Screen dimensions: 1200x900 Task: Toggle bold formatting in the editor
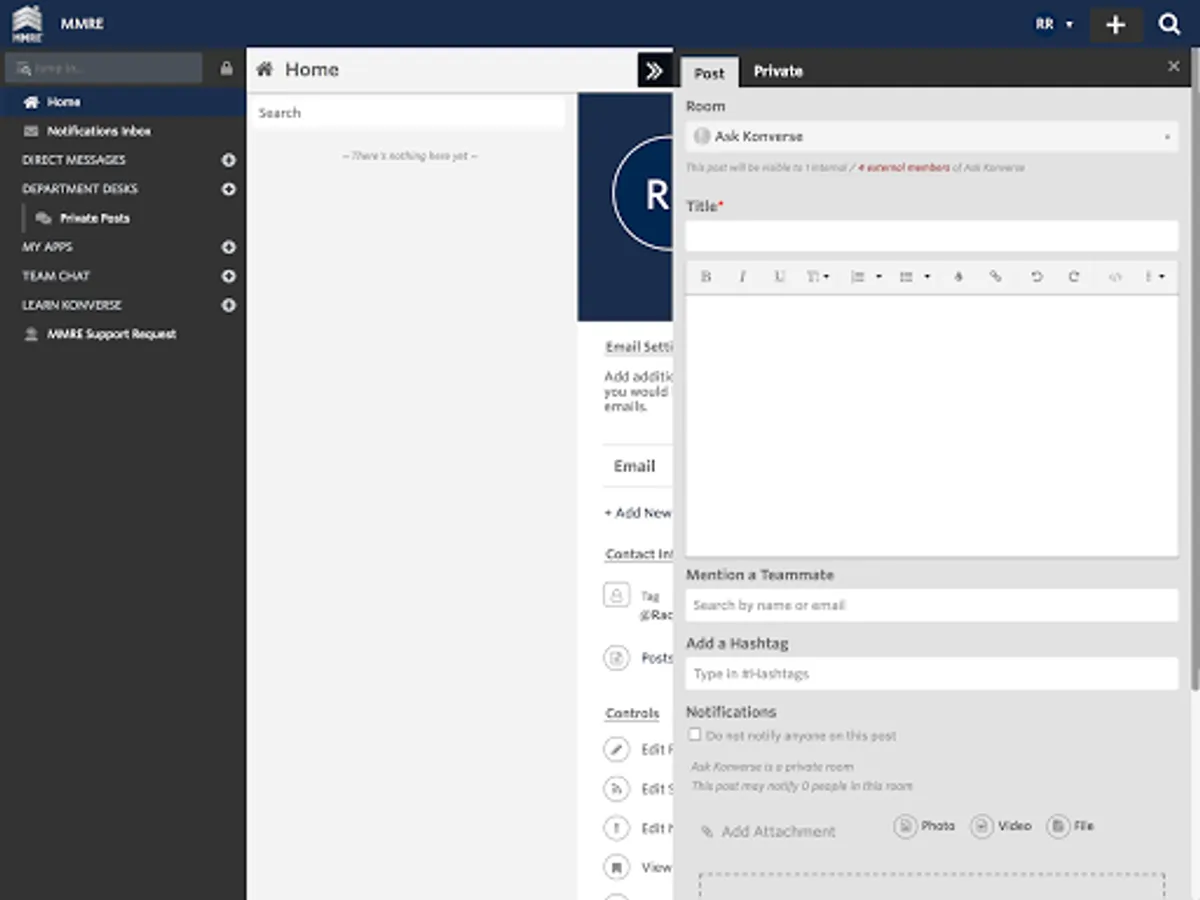(706, 277)
